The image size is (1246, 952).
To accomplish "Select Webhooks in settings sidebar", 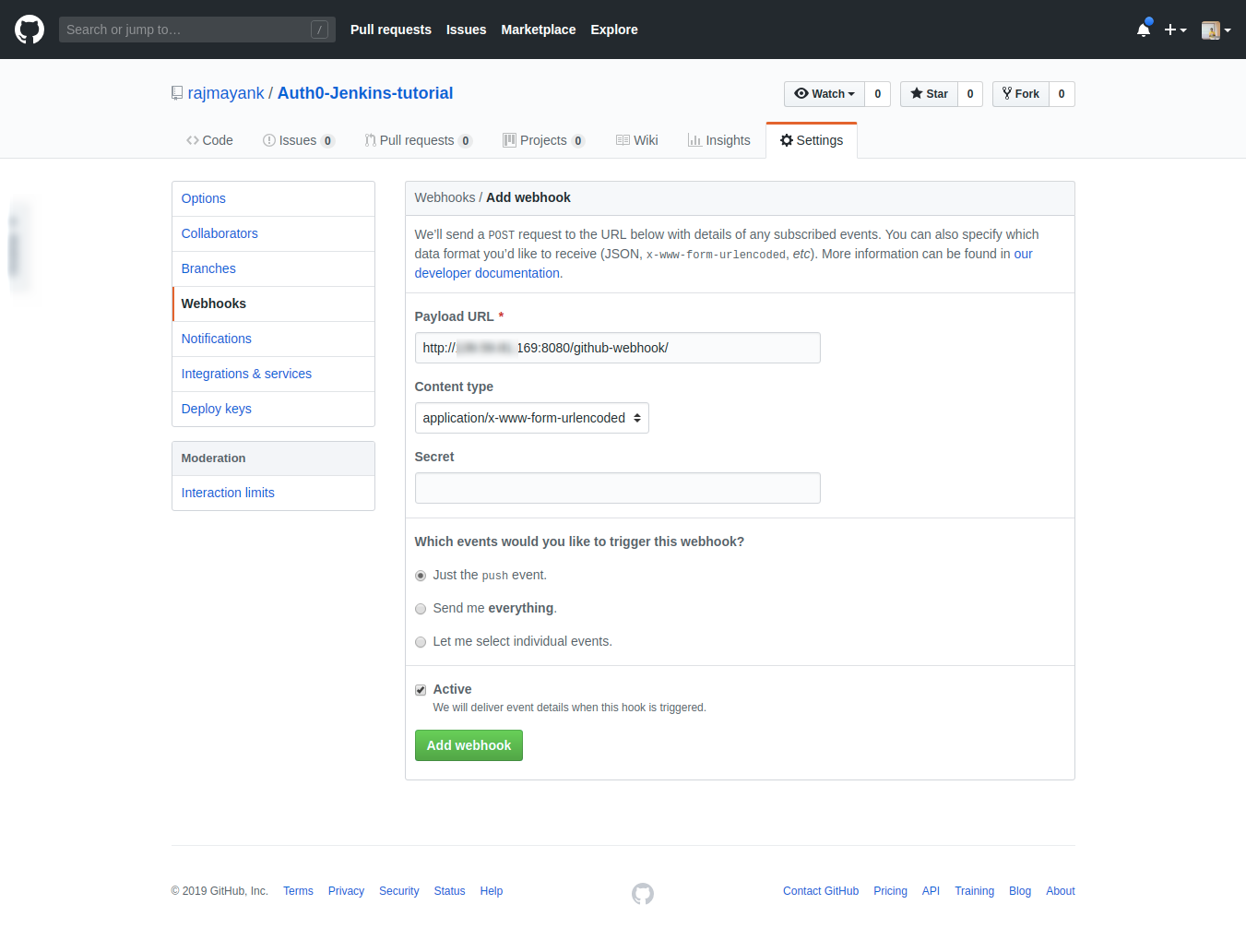I will point(273,303).
